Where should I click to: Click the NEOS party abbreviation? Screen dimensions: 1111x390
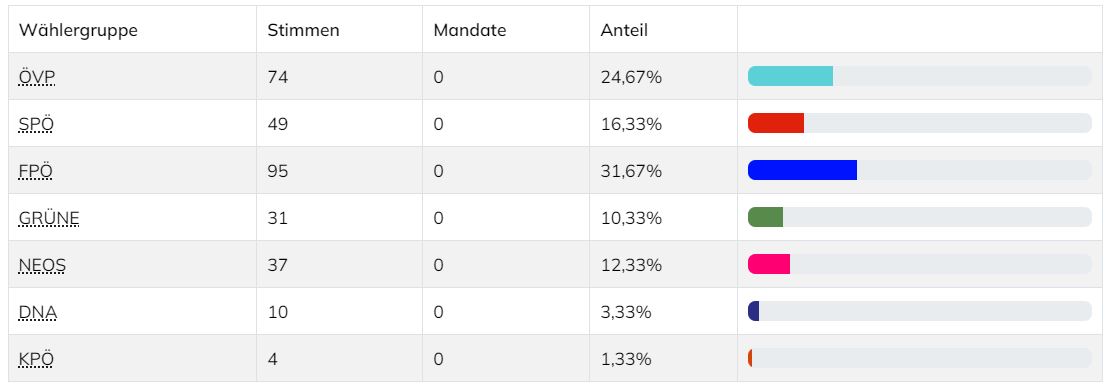point(43,265)
